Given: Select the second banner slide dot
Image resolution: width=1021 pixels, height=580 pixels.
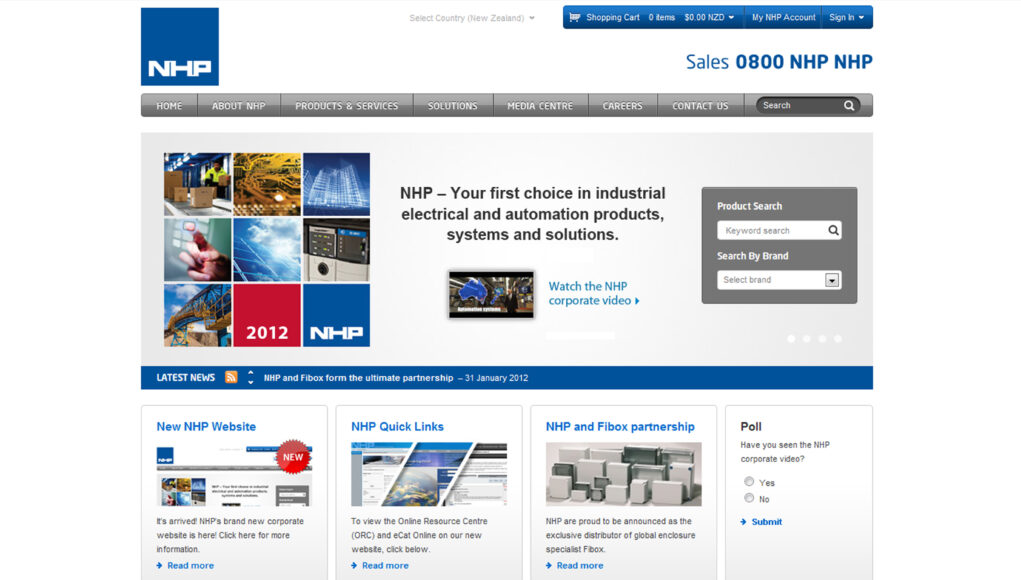Looking at the screenshot, I should coord(807,338).
